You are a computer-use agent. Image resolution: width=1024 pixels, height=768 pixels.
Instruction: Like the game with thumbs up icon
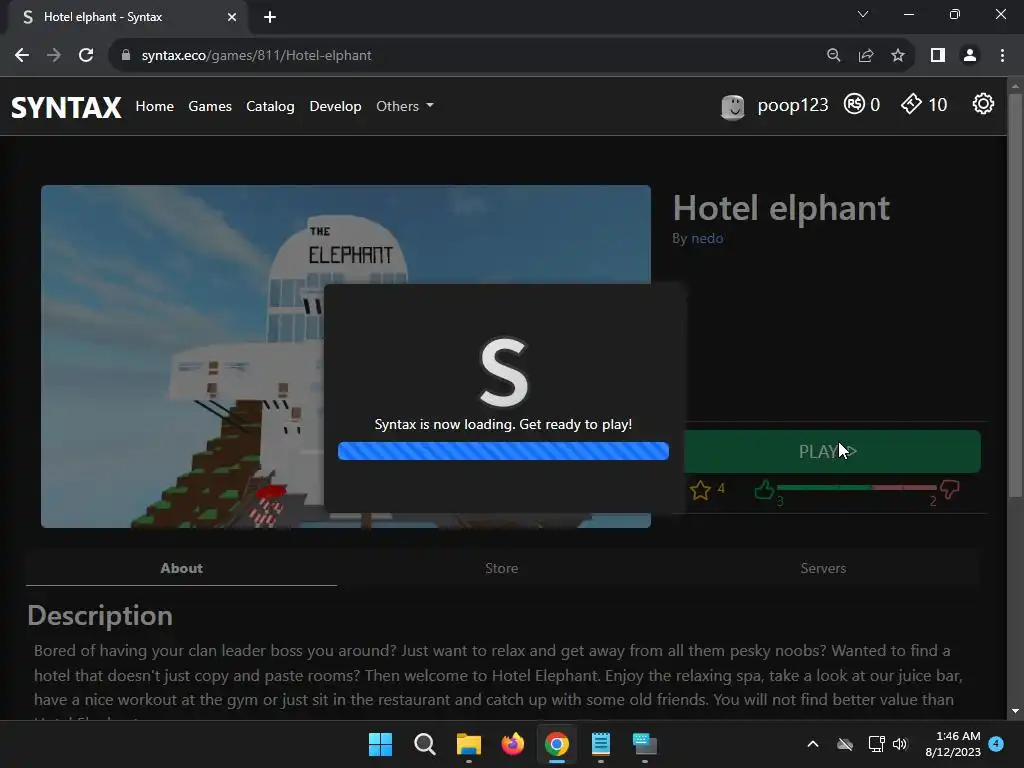coord(763,489)
